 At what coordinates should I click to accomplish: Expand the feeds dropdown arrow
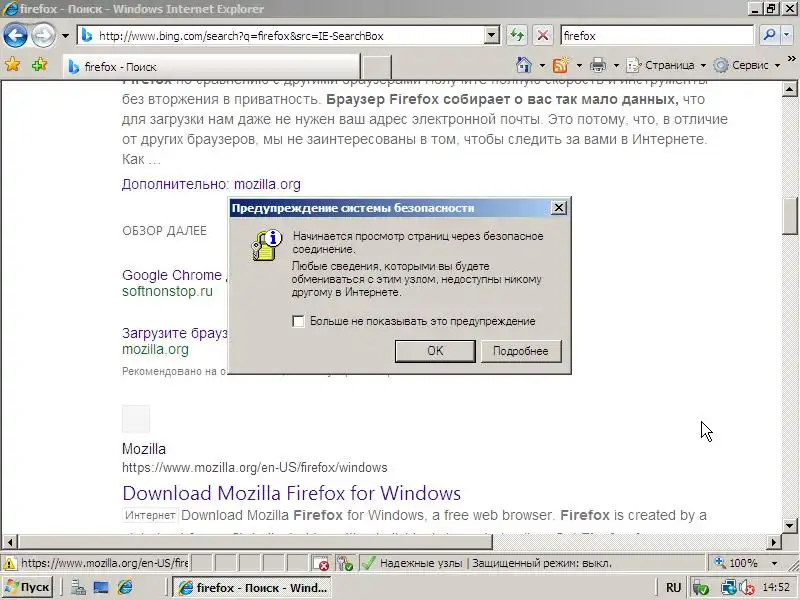(579, 65)
